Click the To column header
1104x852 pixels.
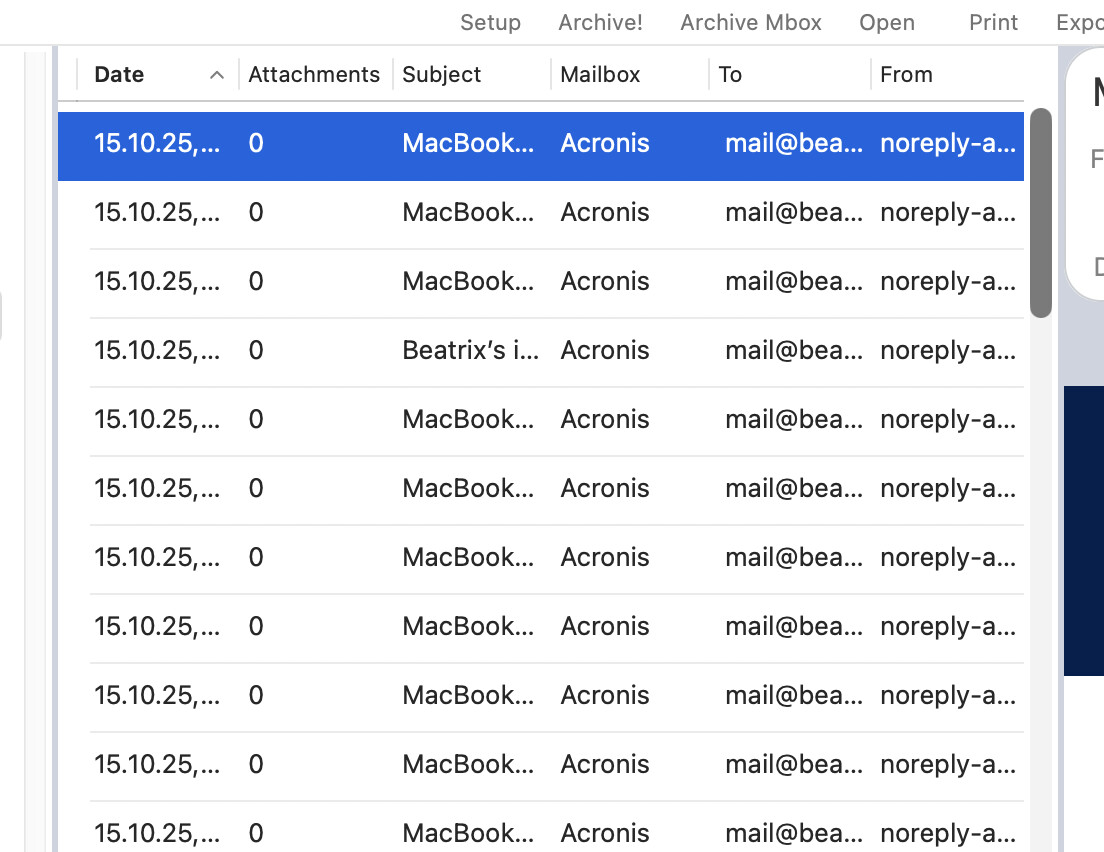(730, 74)
